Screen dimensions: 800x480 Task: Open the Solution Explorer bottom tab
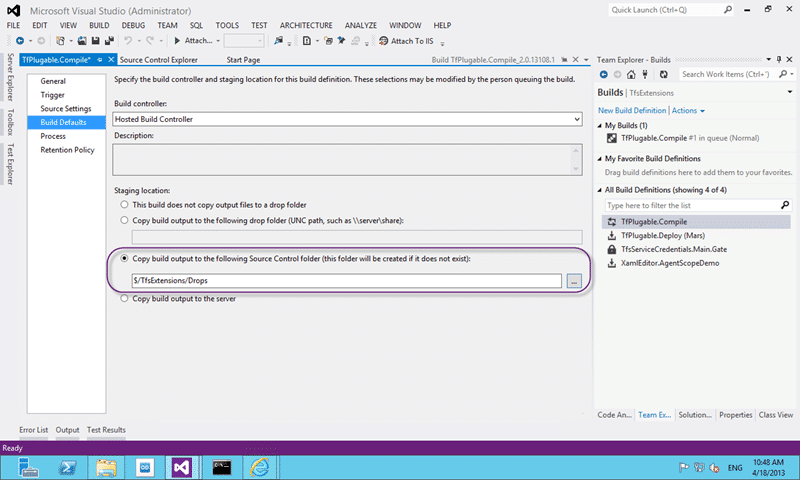click(x=695, y=415)
